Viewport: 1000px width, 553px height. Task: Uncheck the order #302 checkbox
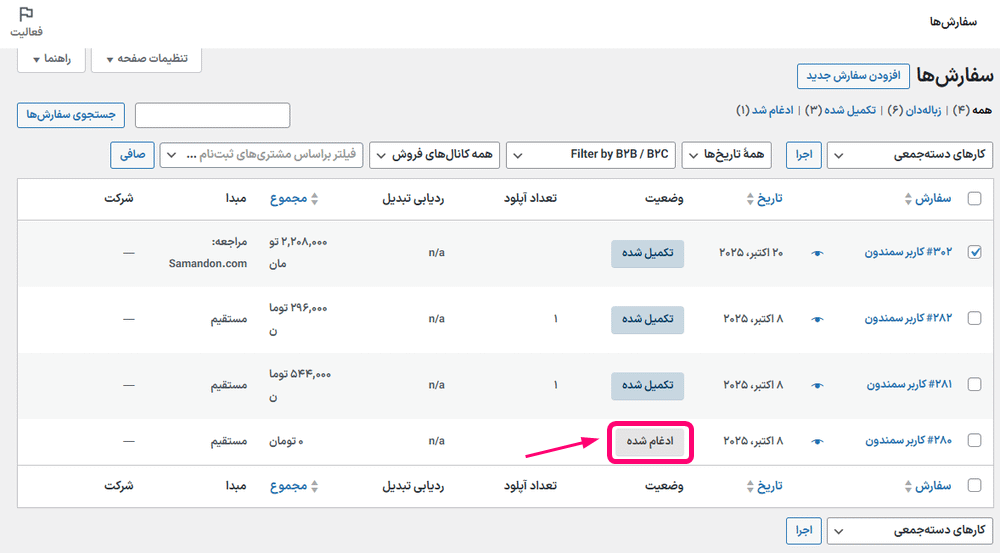(x=974, y=252)
